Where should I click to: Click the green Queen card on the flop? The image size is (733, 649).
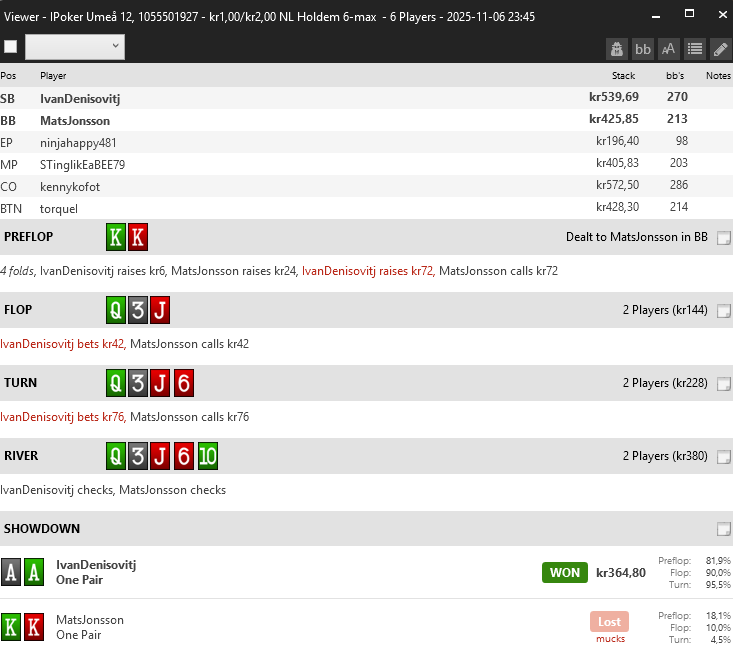116,310
